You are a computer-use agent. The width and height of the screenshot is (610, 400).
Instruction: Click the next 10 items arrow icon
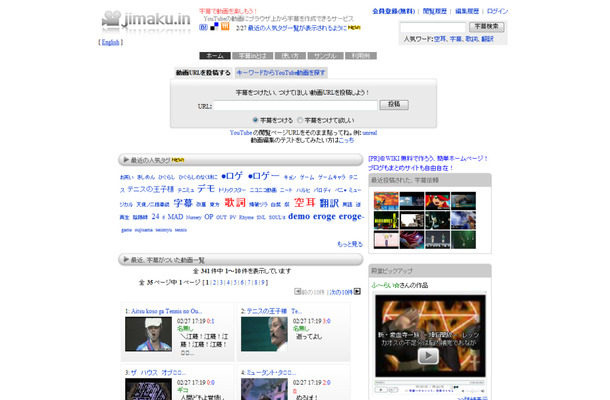tap(358, 291)
